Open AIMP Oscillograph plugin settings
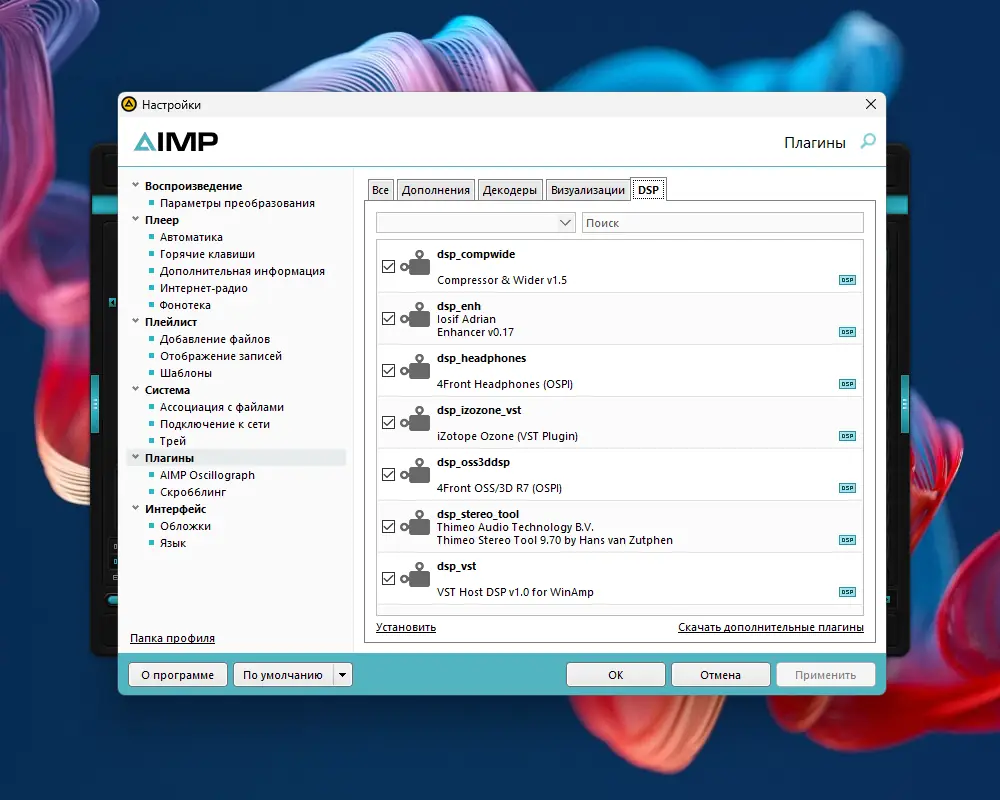1000x800 pixels. coord(207,475)
